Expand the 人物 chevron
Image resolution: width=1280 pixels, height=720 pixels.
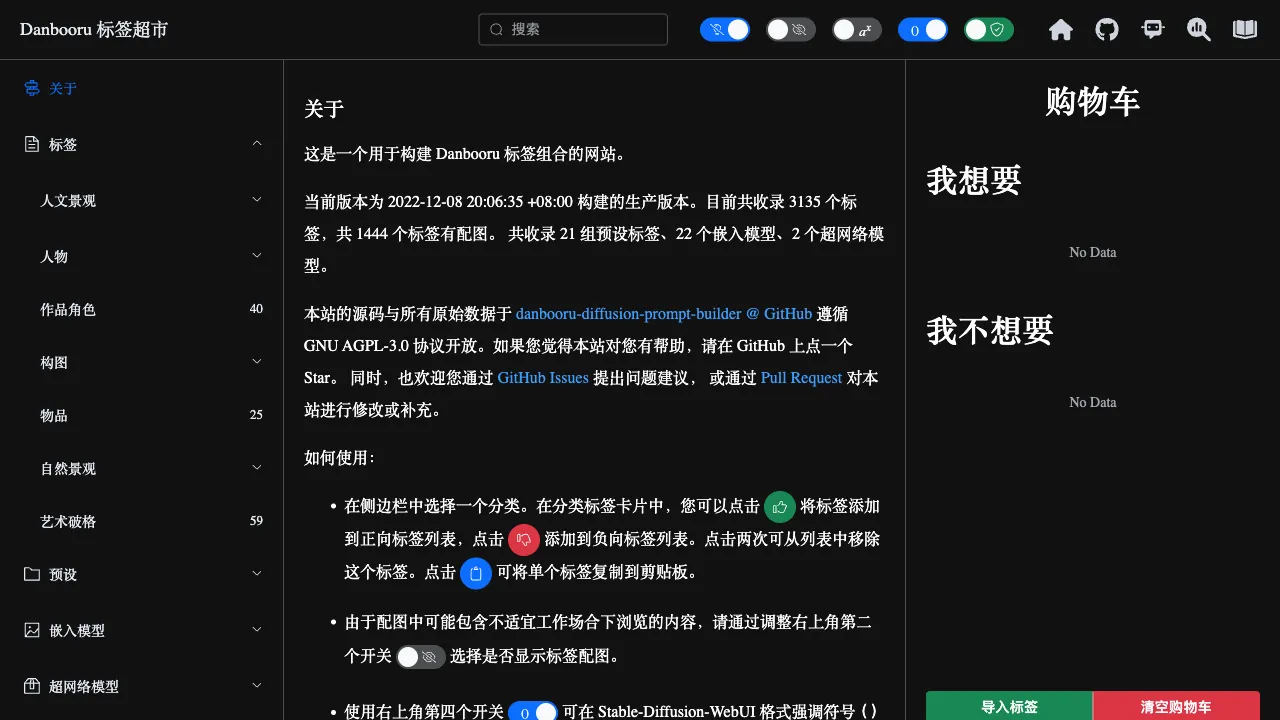(x=257, y=256)
